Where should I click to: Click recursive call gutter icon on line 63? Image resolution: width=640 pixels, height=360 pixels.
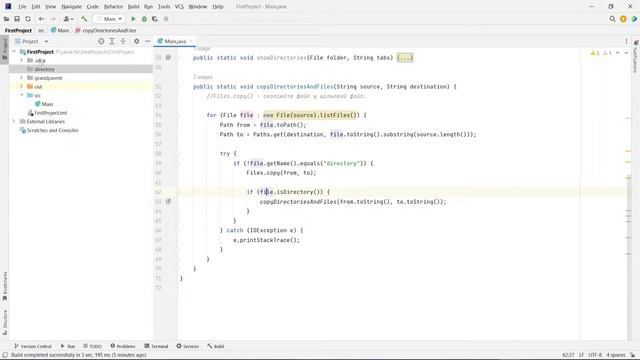click(x=168, y=201)
